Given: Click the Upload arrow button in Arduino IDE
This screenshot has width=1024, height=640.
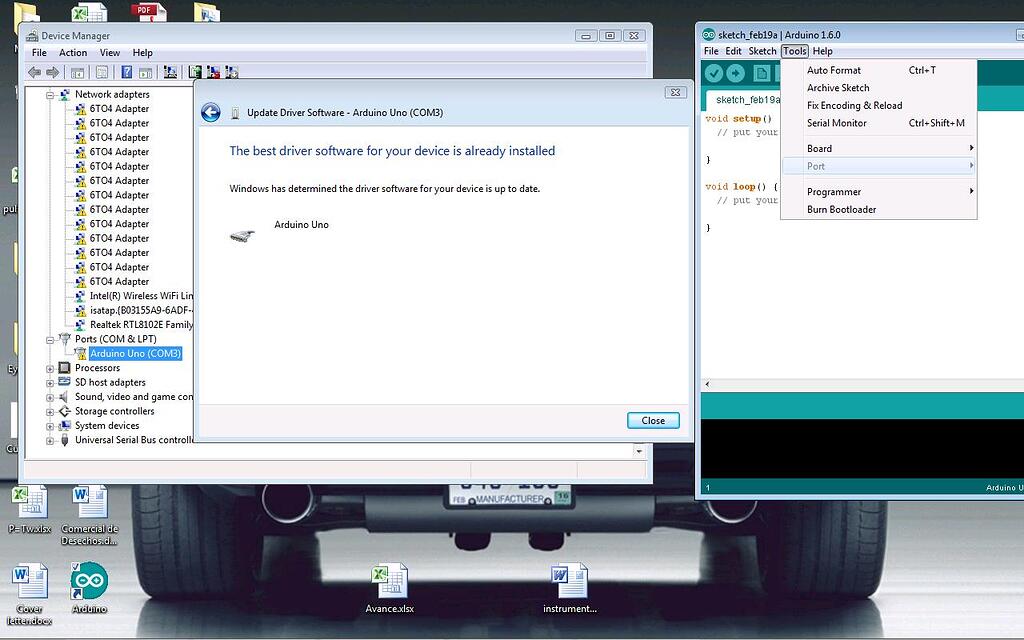Looking at the screenshot, I should (x=735, y=74).
